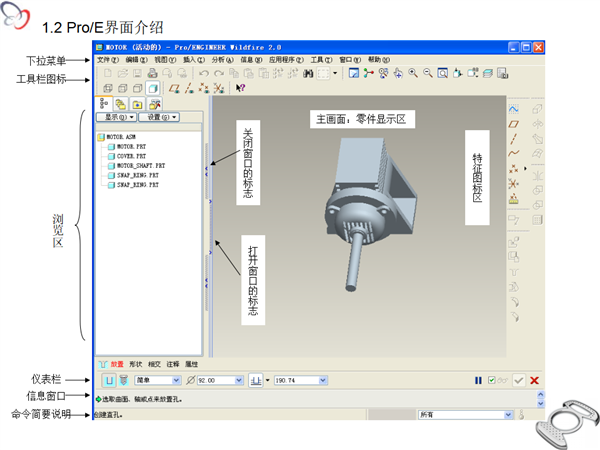Open the 编辑 (Edit) menu

tap(137, 60)
